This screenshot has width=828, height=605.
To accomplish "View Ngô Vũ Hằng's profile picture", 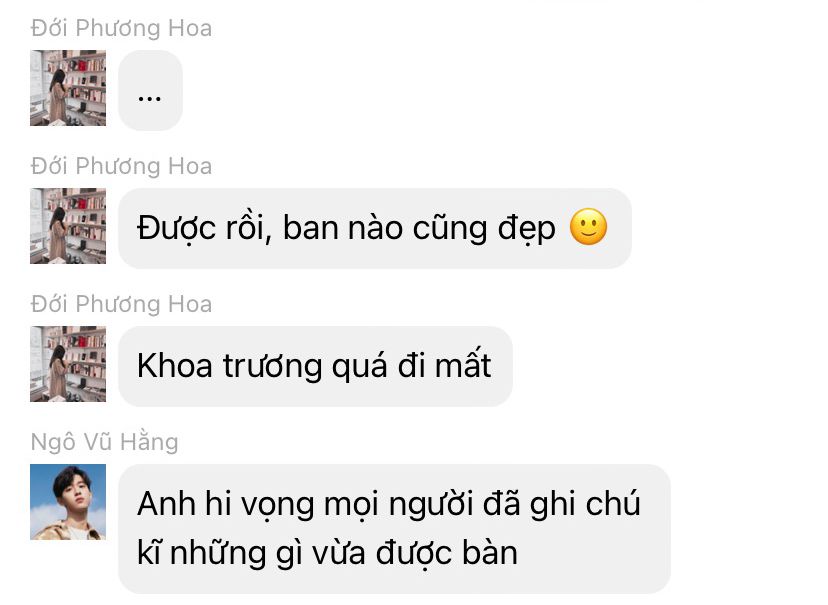I will (68, 502).
